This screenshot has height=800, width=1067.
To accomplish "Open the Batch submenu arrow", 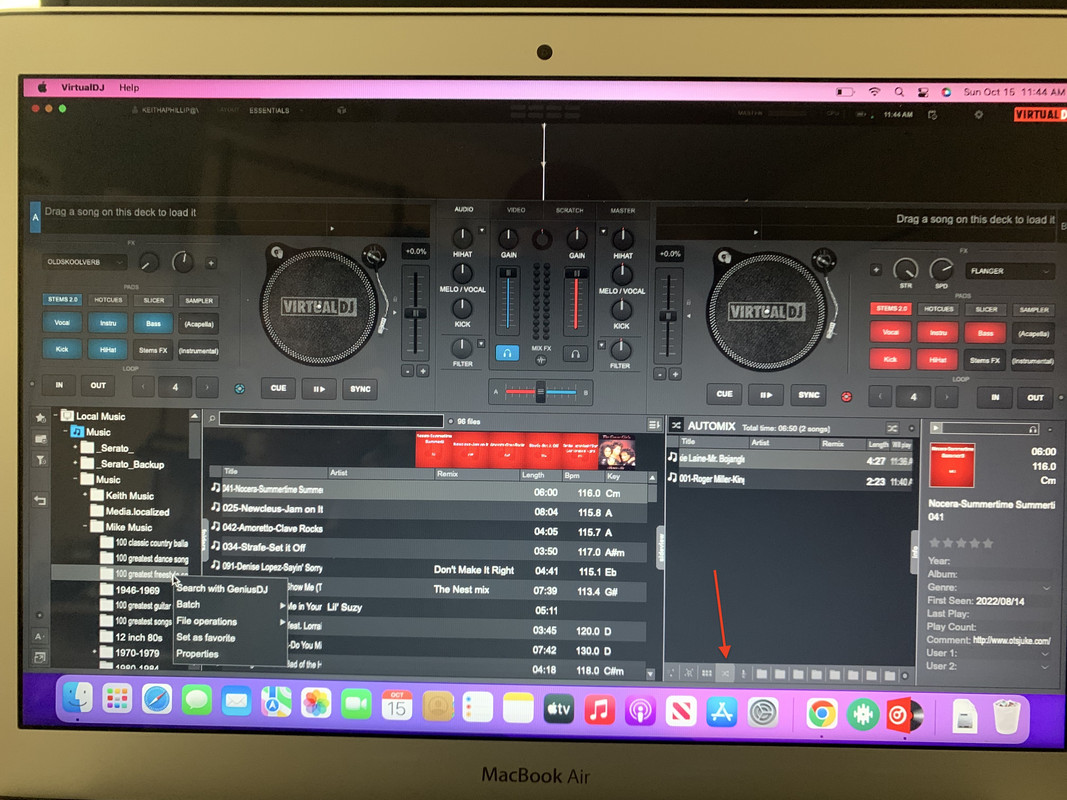I will (282, 605).
